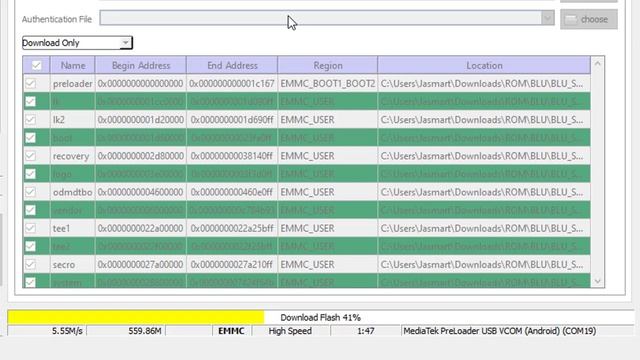Click end address 0x0000000027a210ff
Viewport: 640px width, 360px height.
(x=232, y=264)
